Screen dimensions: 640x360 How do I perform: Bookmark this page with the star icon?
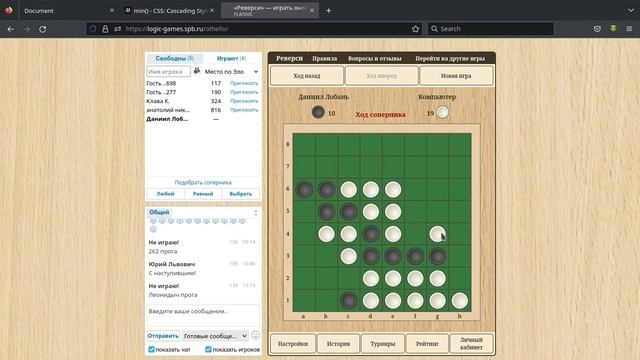pyautogui.click(x=416, y=29)
